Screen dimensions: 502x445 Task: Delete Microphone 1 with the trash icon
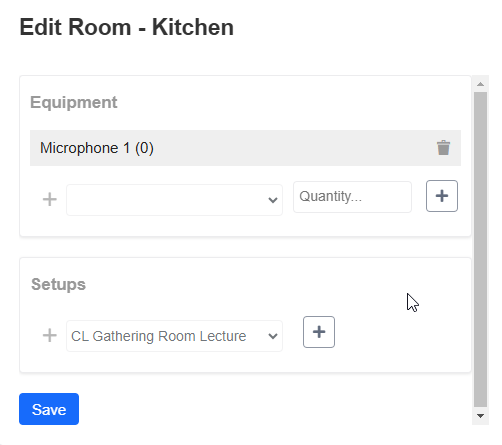pyautogui.click(x=443, y=148)
